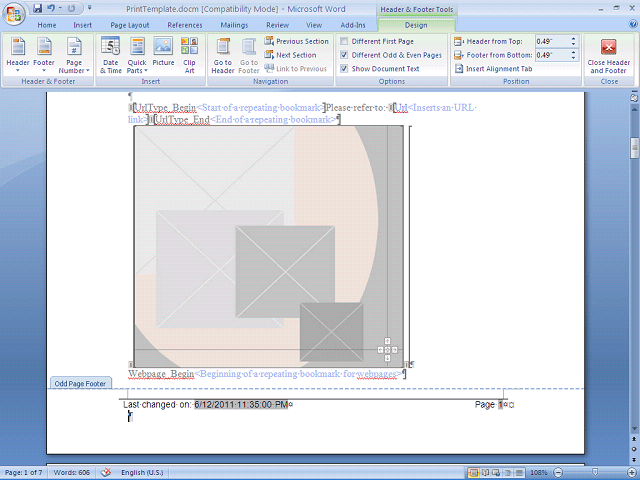Open Microsoft Office Word Help
Image resolution: width=640 pixels, height=480 pixels.
click(633, 24)
